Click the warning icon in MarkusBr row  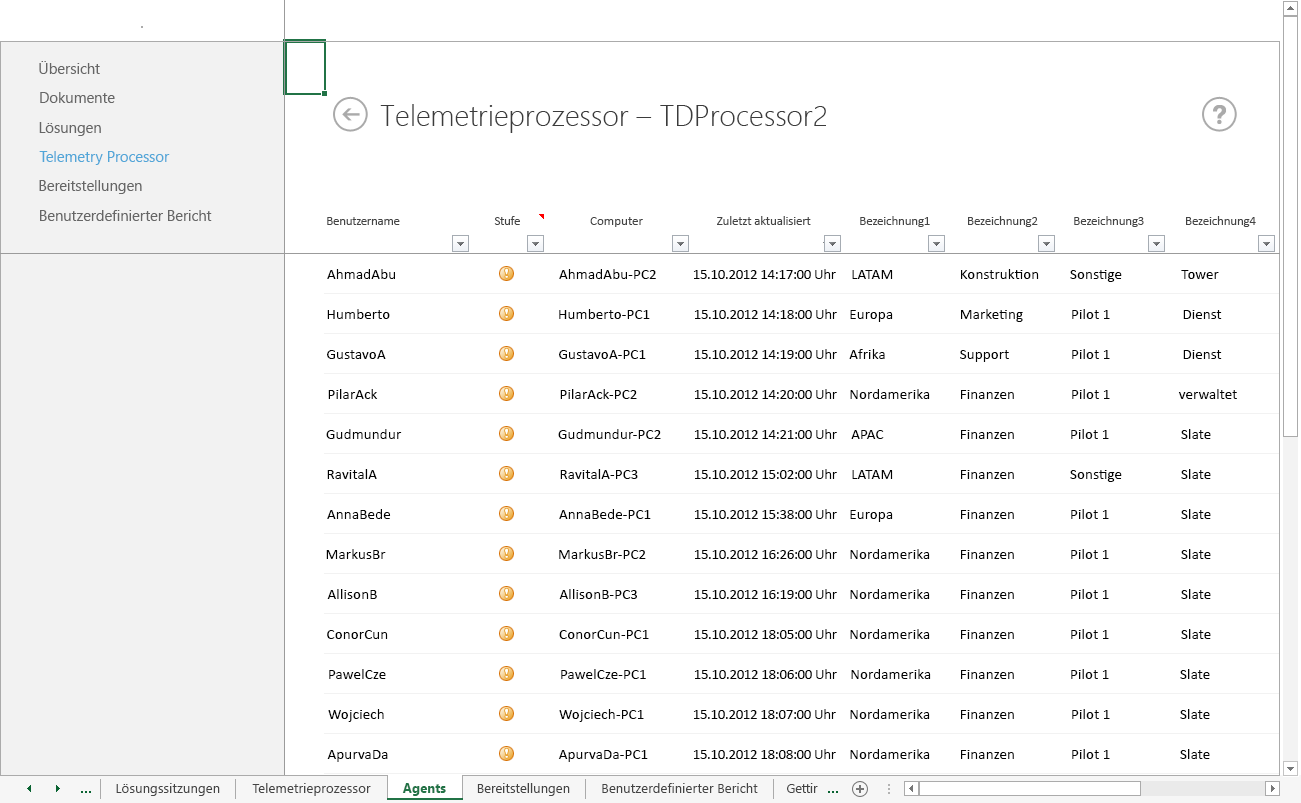pos(506,554)
